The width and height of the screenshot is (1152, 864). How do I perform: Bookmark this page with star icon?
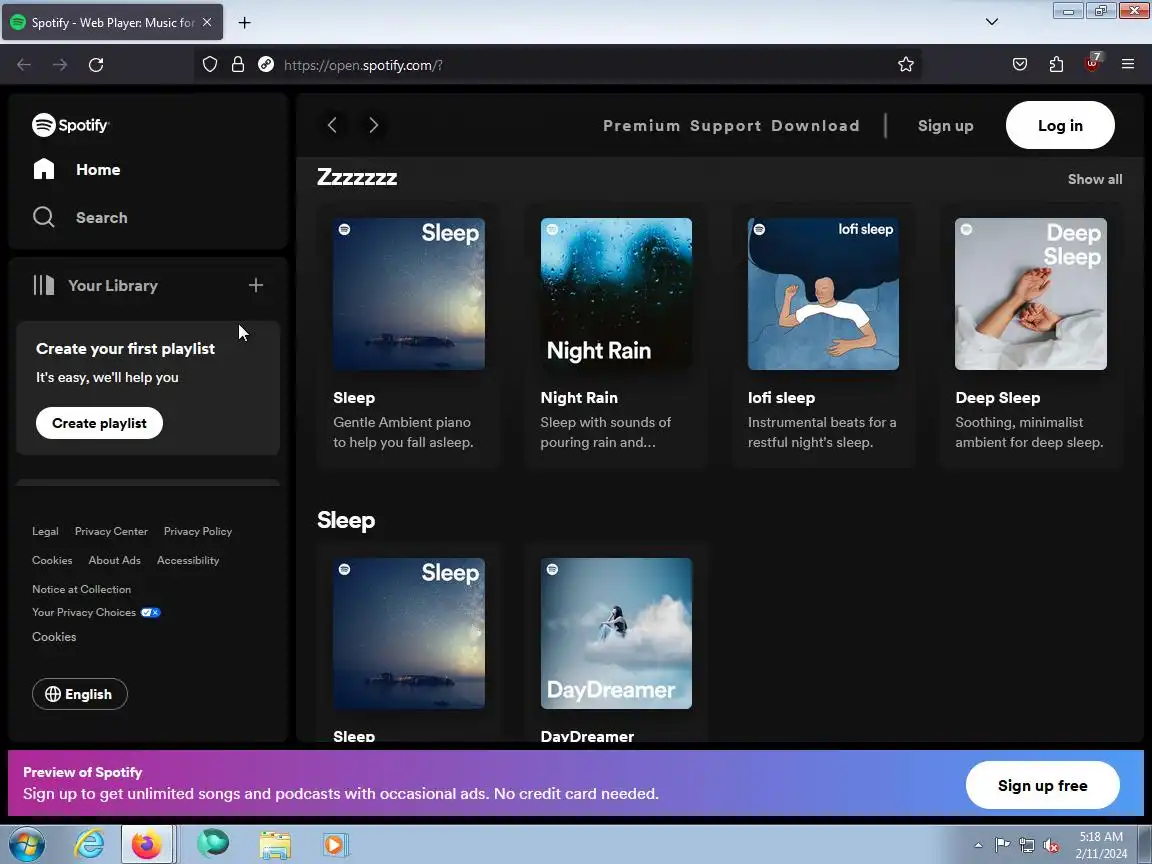[906, 65]
